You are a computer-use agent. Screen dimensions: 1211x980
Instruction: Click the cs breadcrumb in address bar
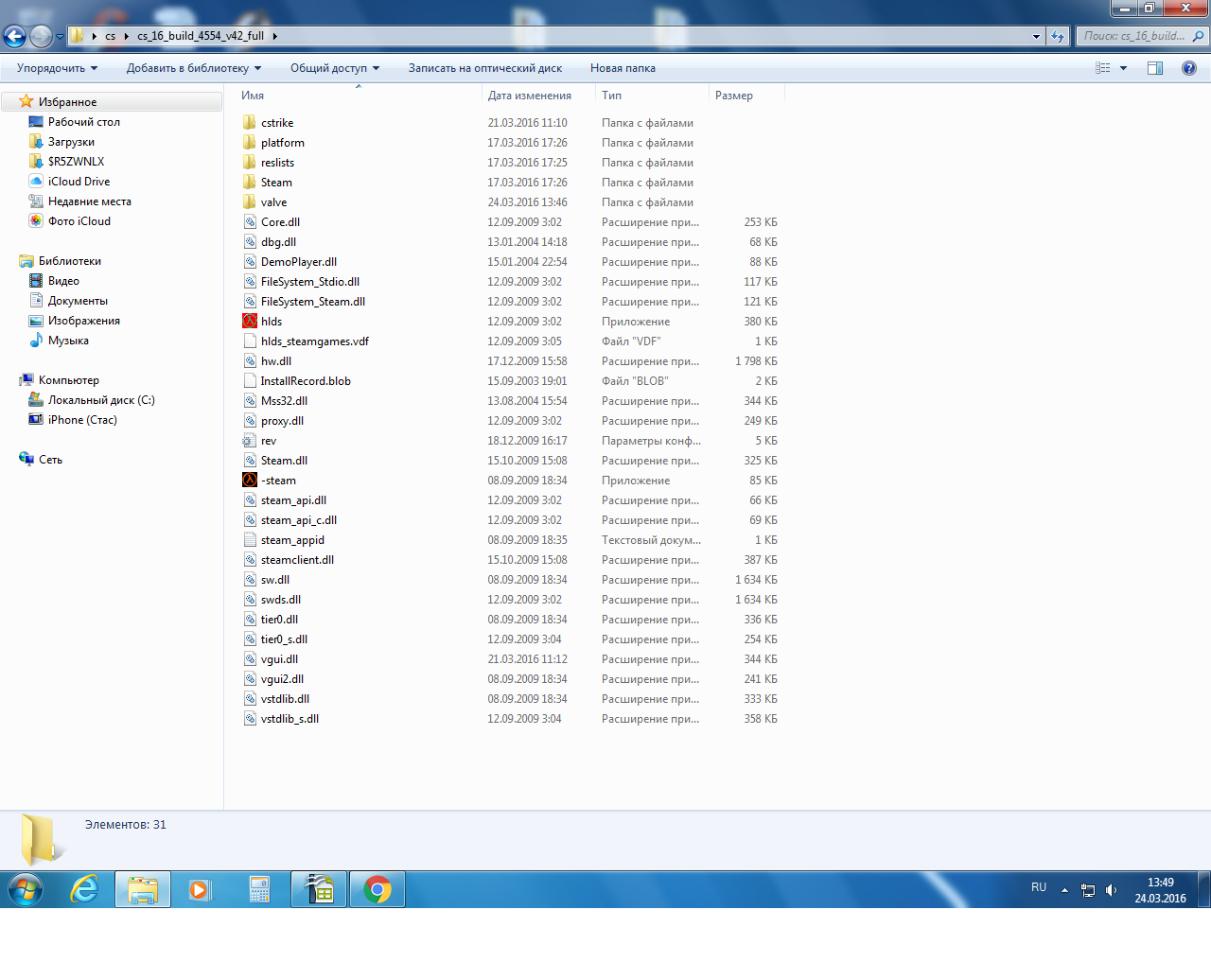[111, 36]
